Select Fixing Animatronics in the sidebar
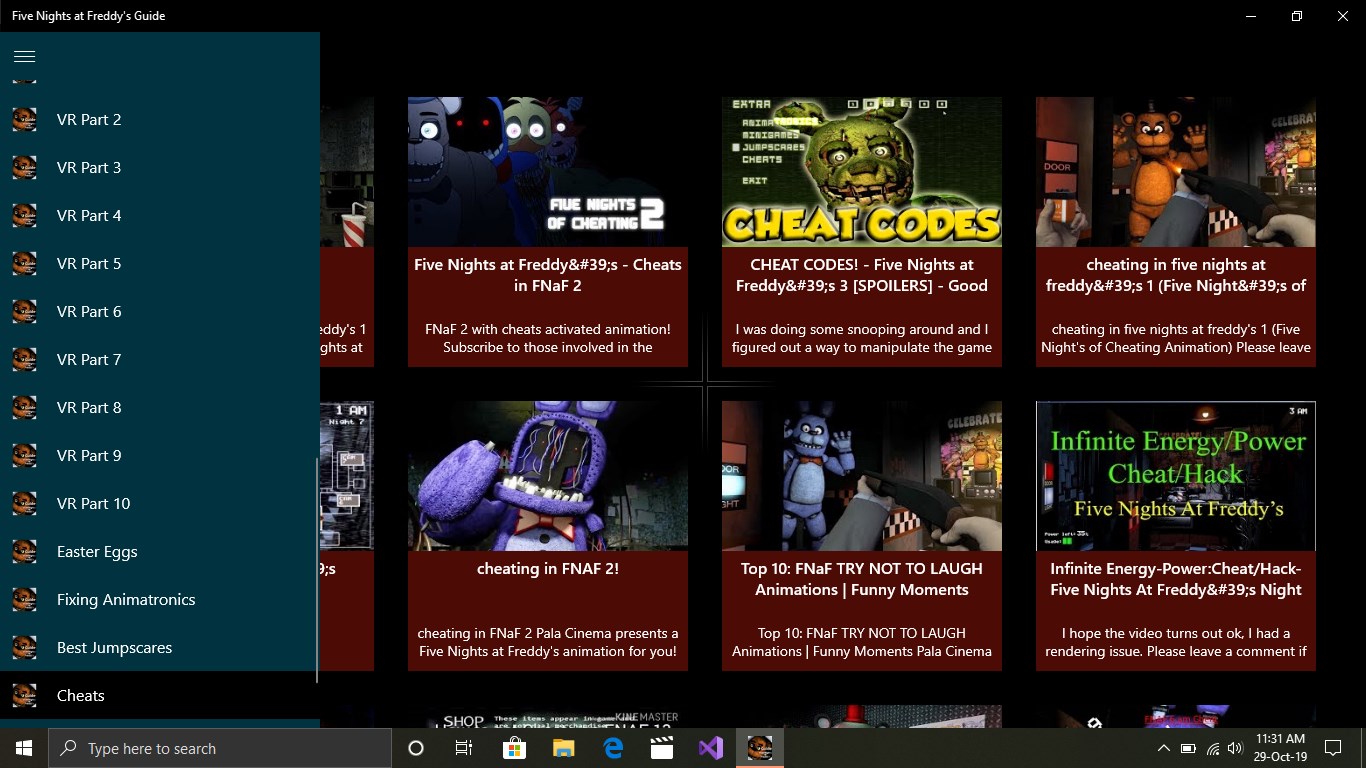The image size is (1366, 768). click(x=160, y=600)
